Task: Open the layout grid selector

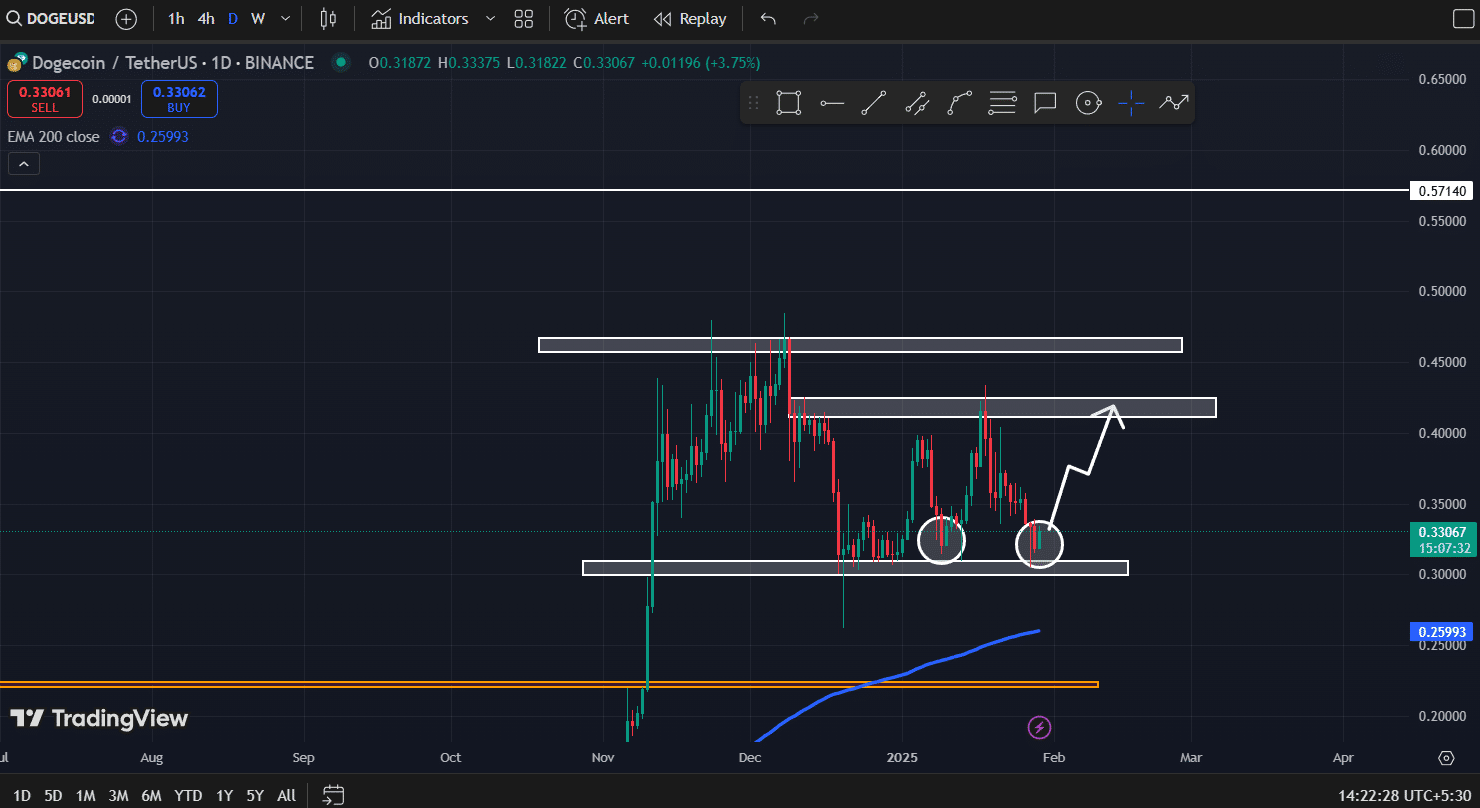Action: [523, 19]
